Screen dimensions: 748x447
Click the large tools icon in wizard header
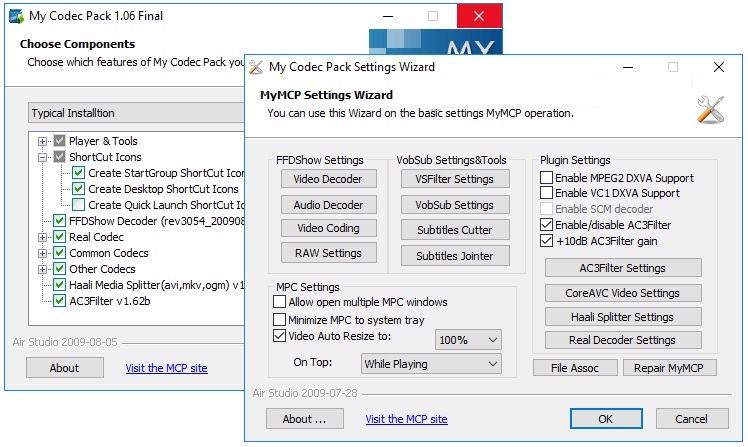710,108
